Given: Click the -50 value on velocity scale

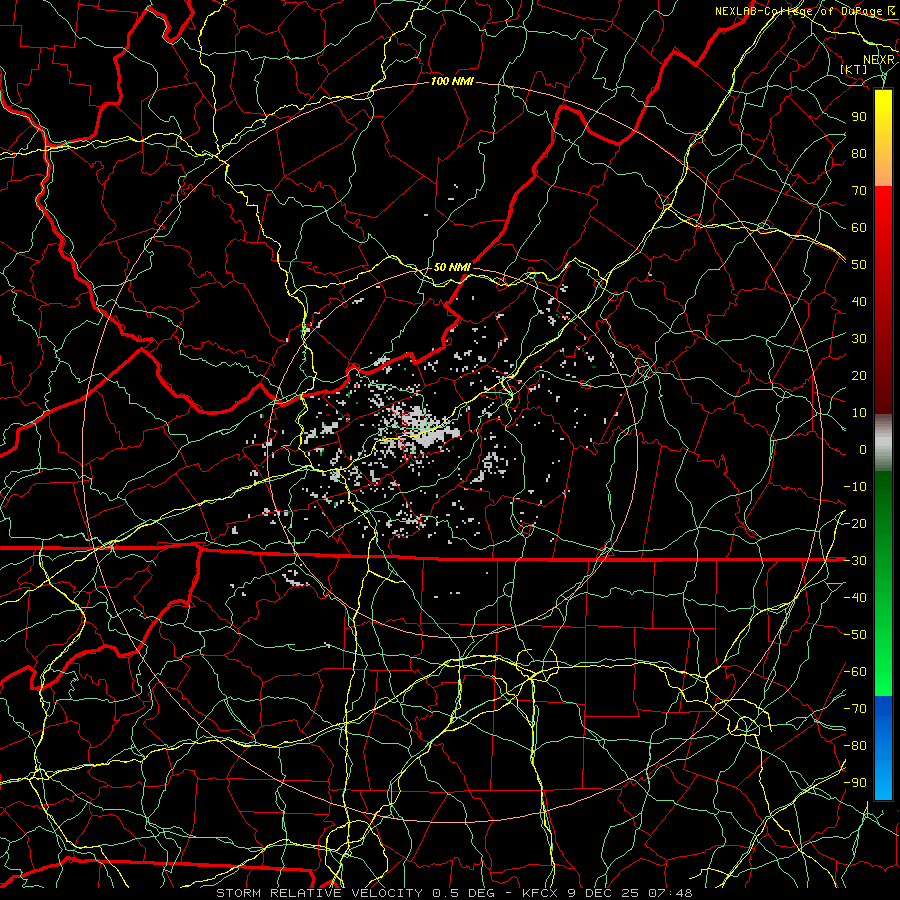Looking at the screenshot, I should click(x=855, y=634).
